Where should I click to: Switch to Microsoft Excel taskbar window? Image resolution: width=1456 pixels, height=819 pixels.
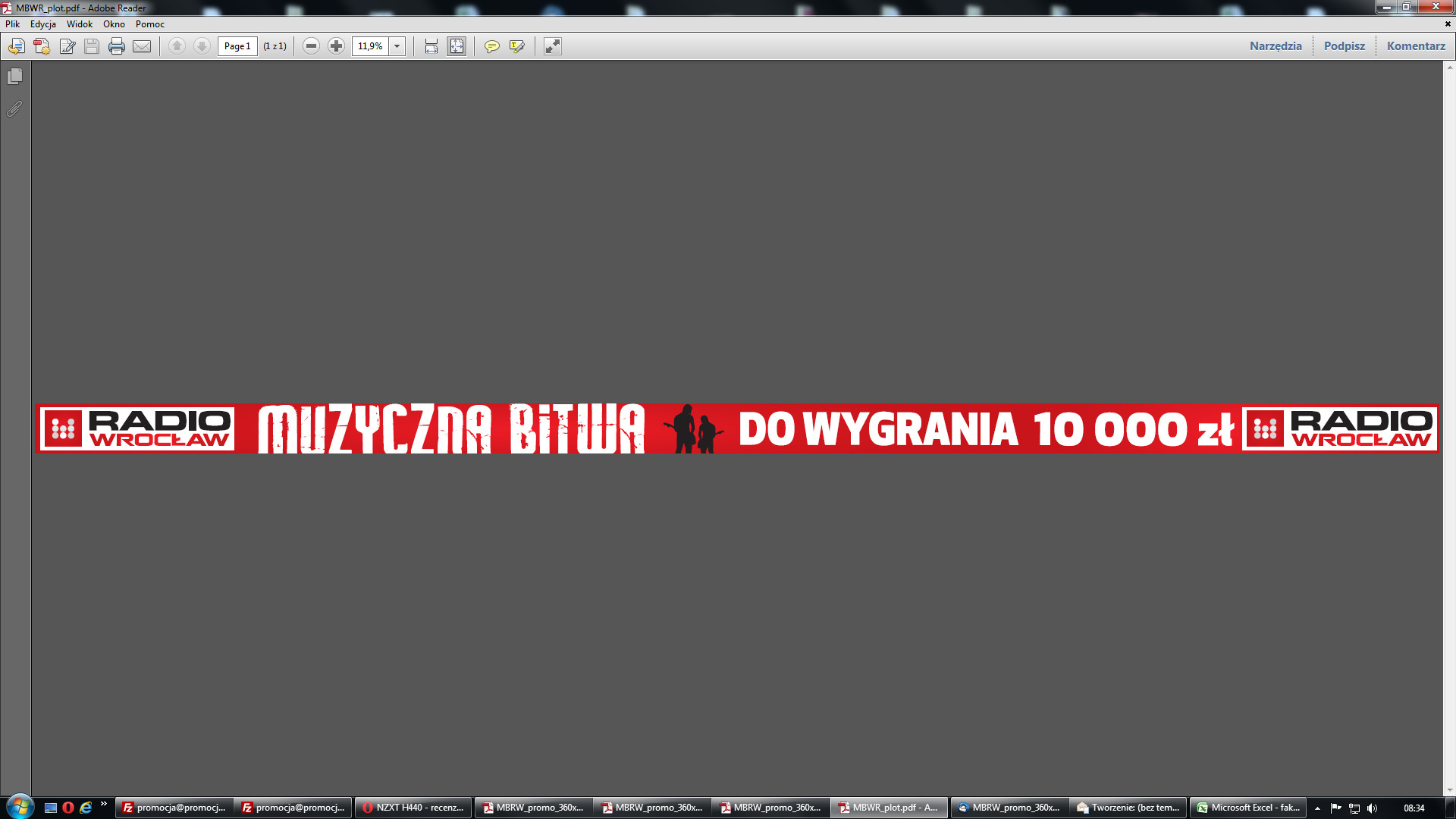(x=1247, y=808)
